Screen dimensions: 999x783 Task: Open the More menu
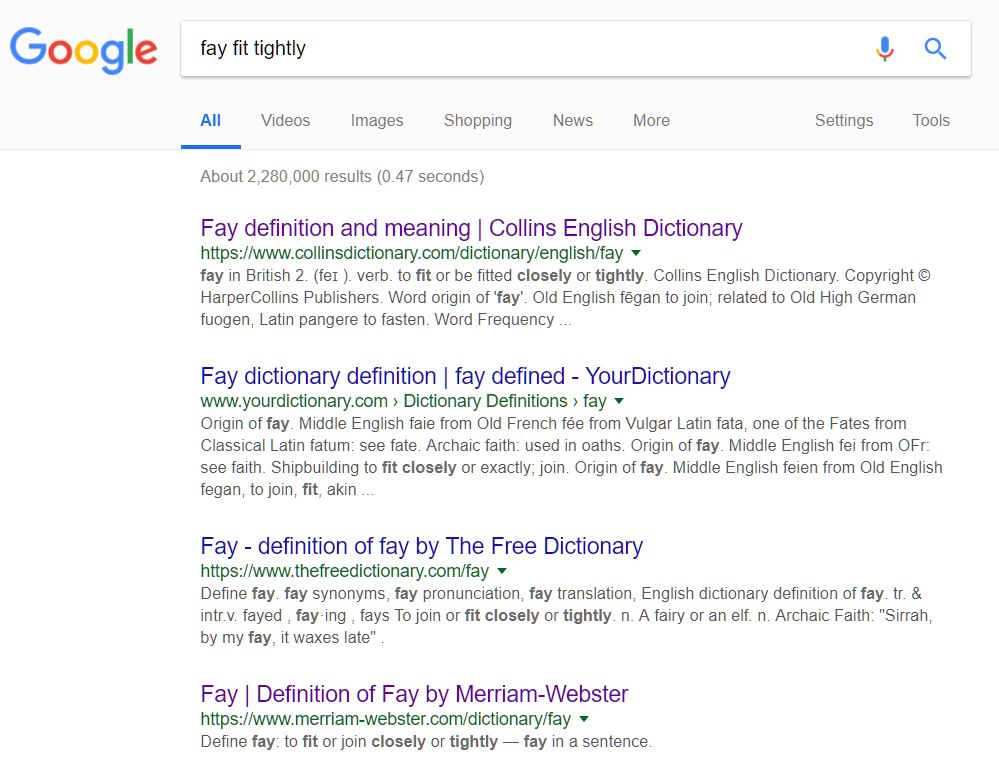pos(651,120)
